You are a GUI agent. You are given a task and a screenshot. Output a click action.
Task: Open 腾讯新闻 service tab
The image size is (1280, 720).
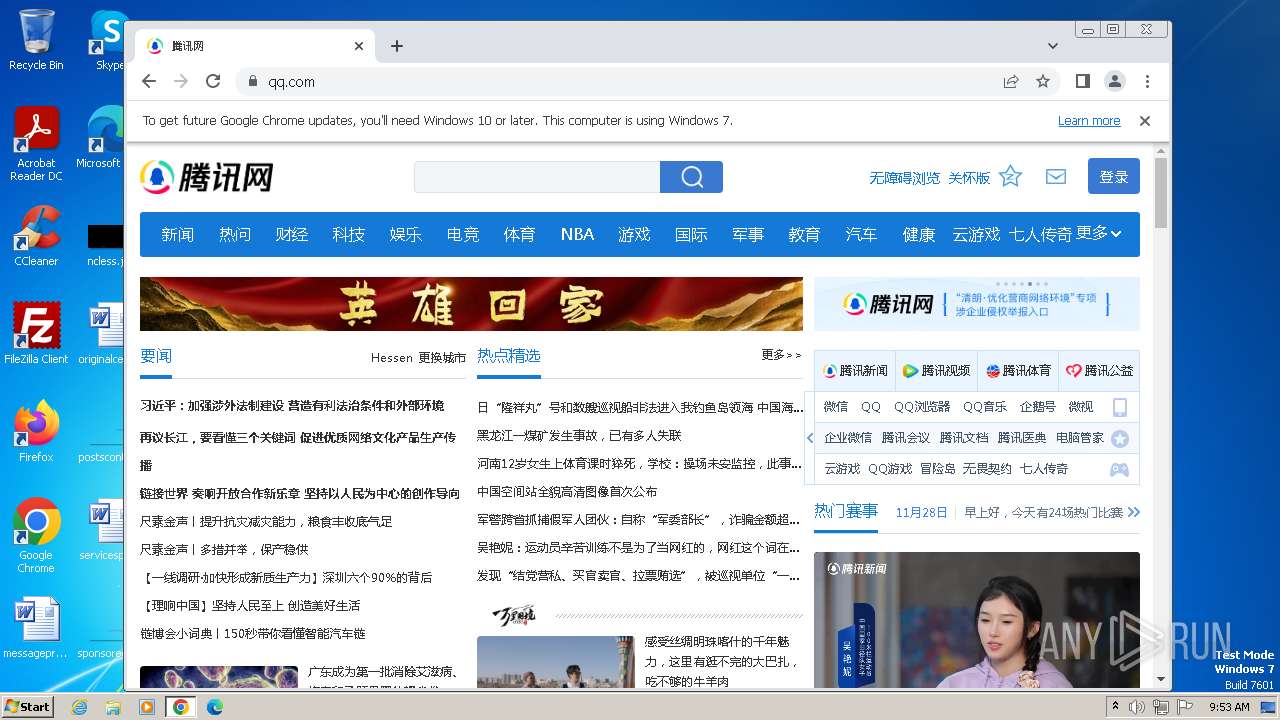point(855,370)
